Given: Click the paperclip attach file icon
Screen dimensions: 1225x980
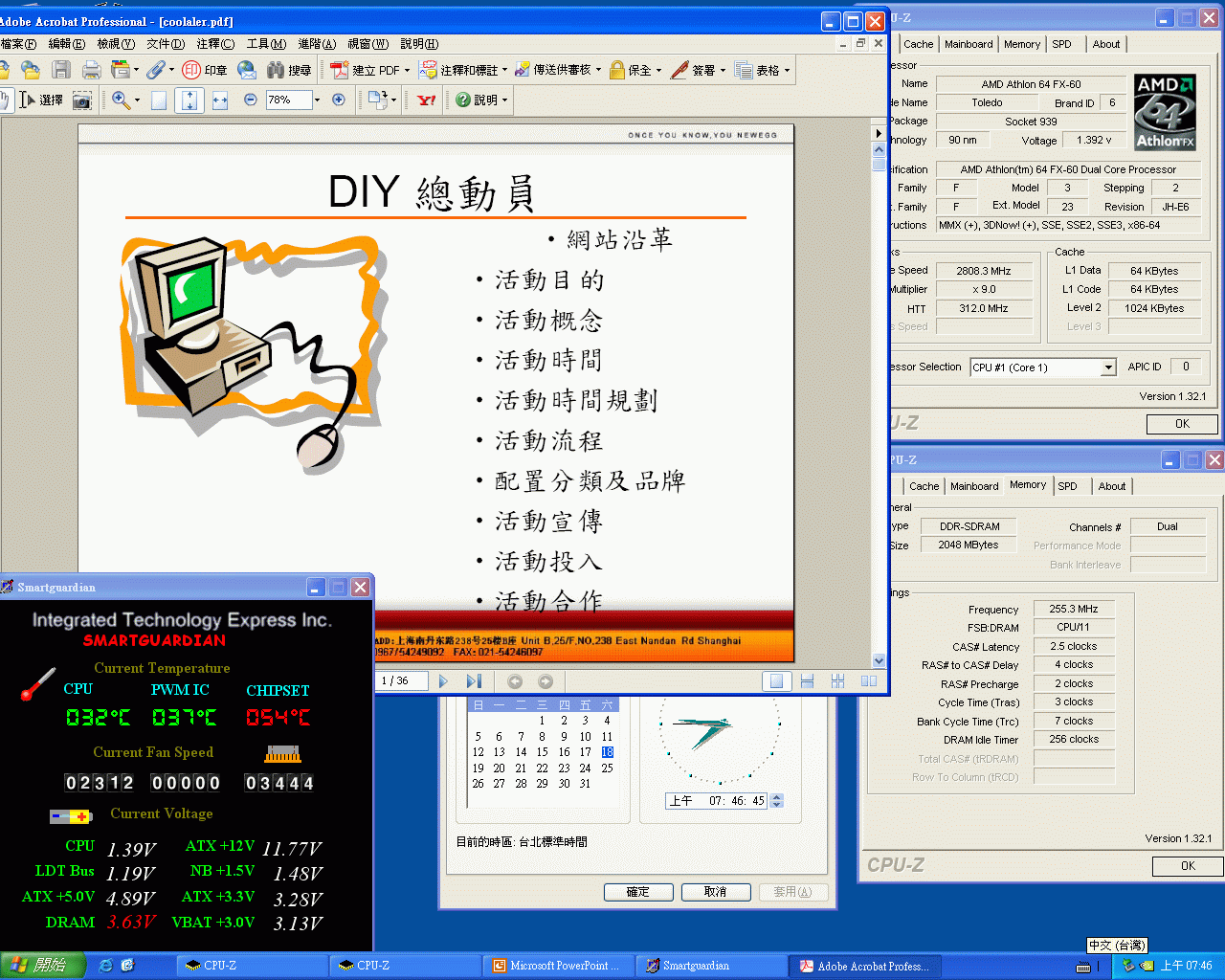Looking at the screenshot, I should point(155,70).
